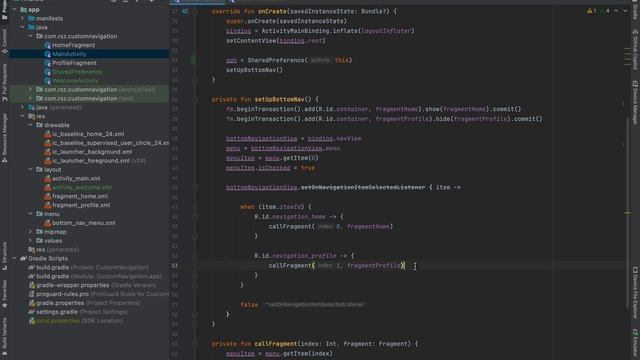This screenshot has height=360, width=640.
Task: Click the 'false' return value line
Action: point(249,304)
